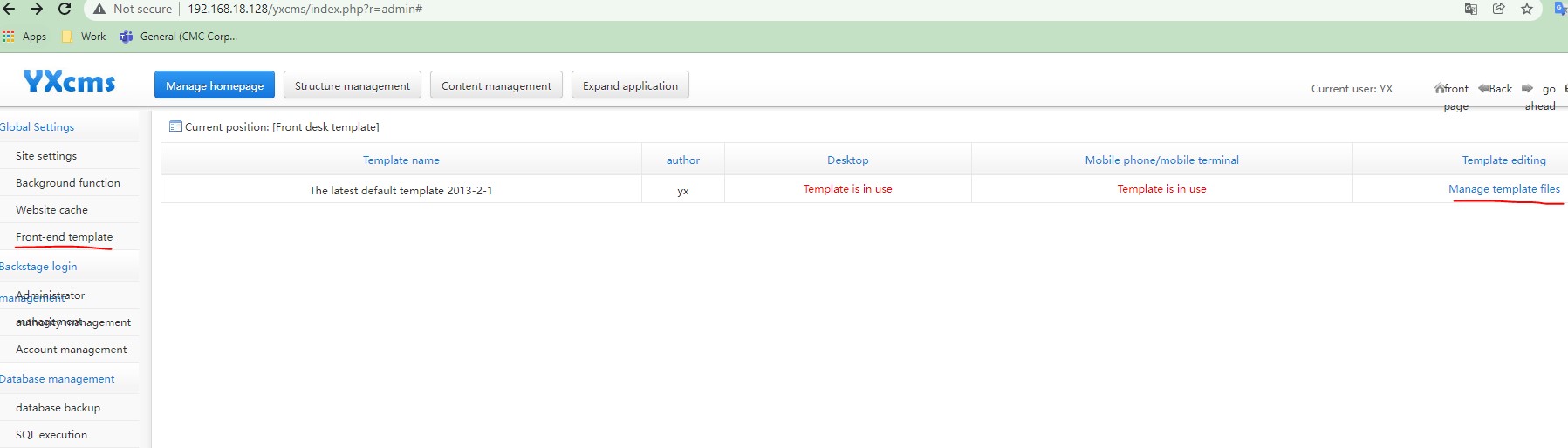This screenshot has height=448, width=1568.
Task: Click Mobile phone/mobile terminal column header
Action: tap(1161, 160)
